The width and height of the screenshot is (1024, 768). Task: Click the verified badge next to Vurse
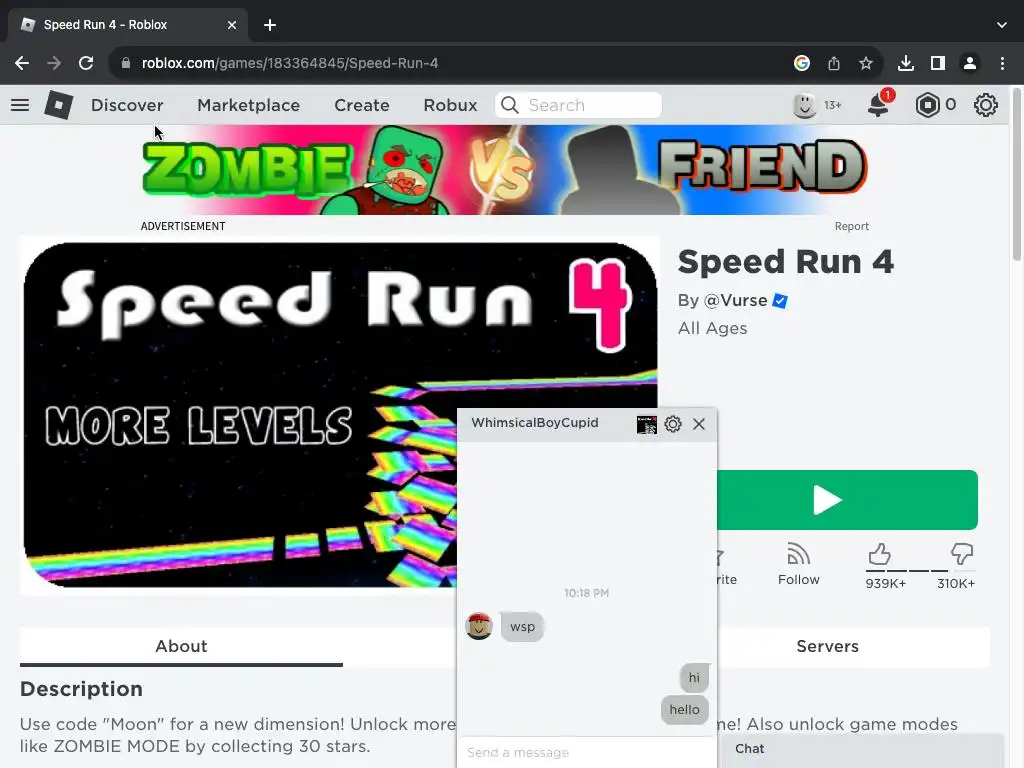[780, 300]
